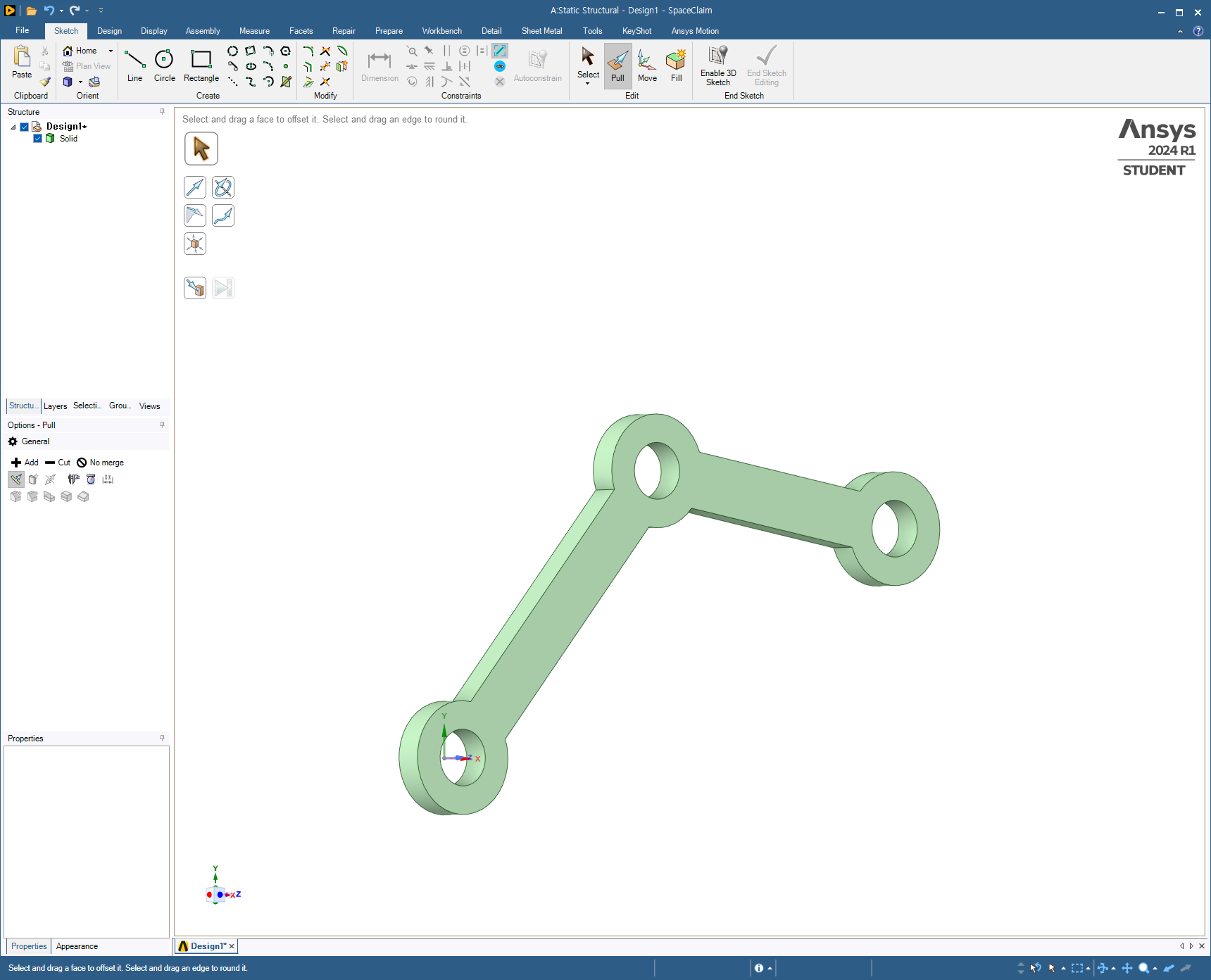Select the Circle sketch tool
Image resolution: width=1211 pixels, height=980 pixels.
point(164,65)
